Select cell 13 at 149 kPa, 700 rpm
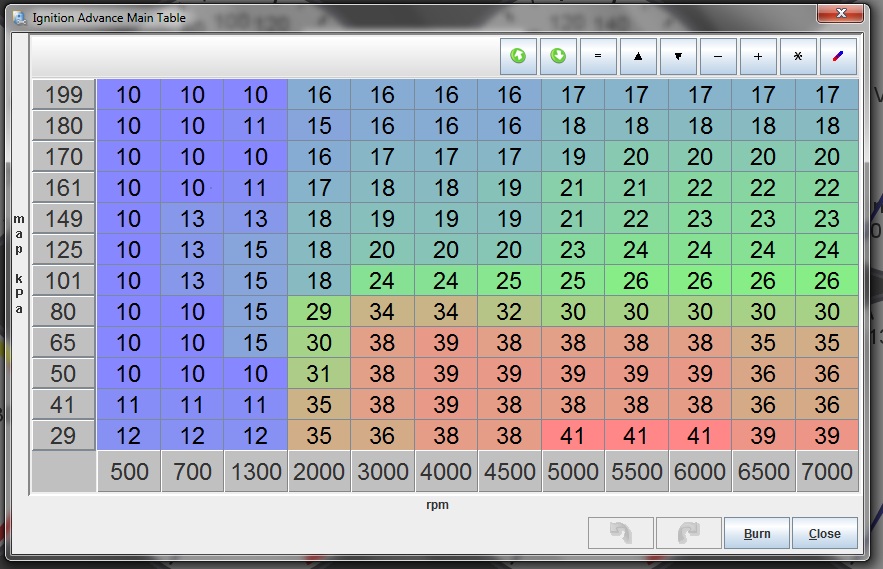Screen dimensions: 883x569 click(x=193, y=219)
